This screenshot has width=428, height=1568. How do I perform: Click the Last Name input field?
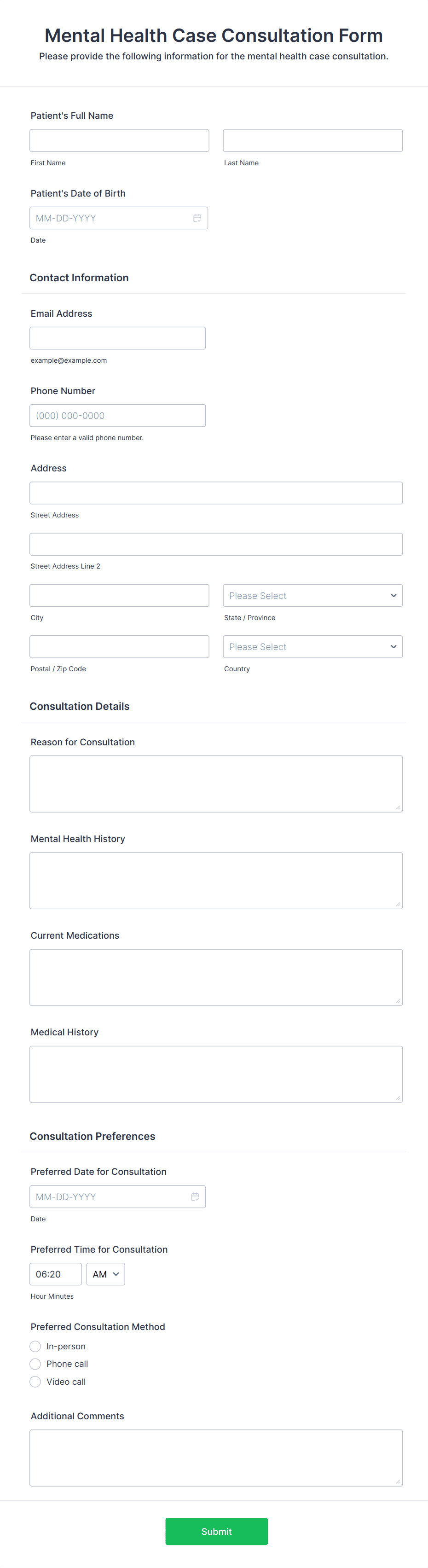tap(312, 140)
